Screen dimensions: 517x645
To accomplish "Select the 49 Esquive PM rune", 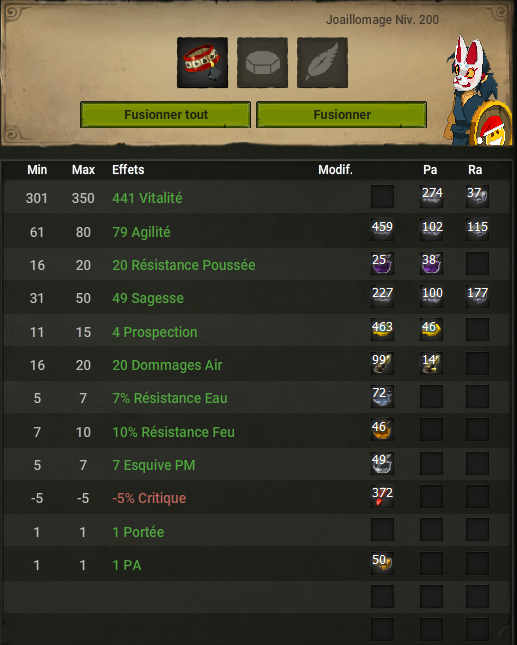I will pos(383,463).
